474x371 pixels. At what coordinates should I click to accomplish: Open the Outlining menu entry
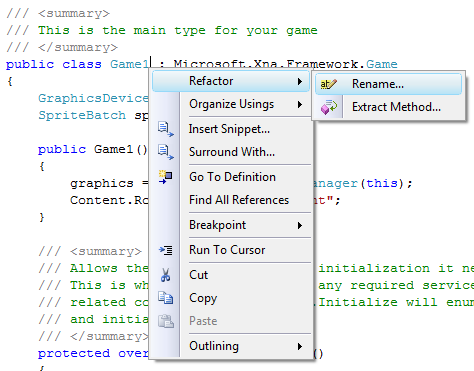(x=231, y=346)
